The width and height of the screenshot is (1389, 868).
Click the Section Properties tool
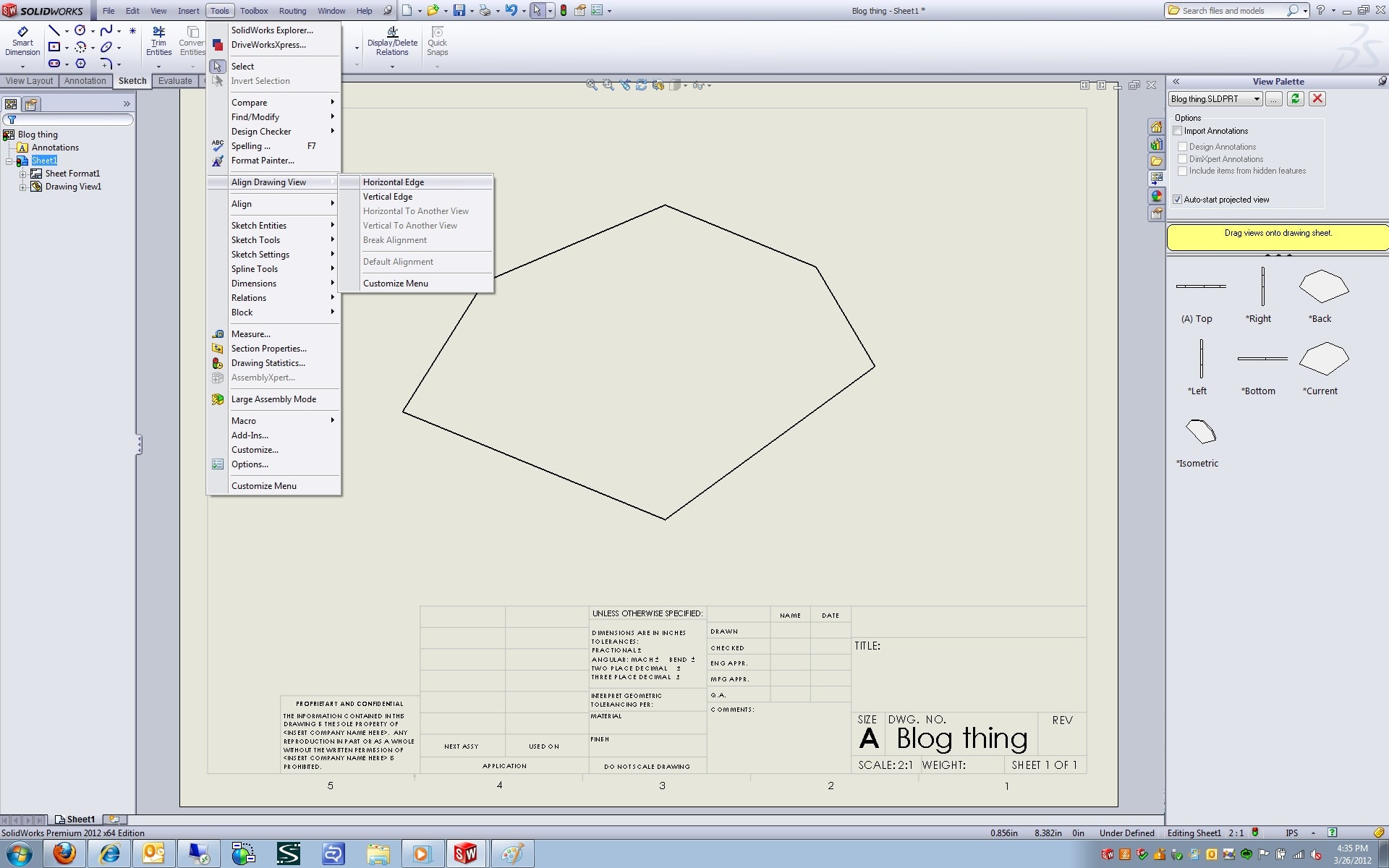click(x=268, y=348)
